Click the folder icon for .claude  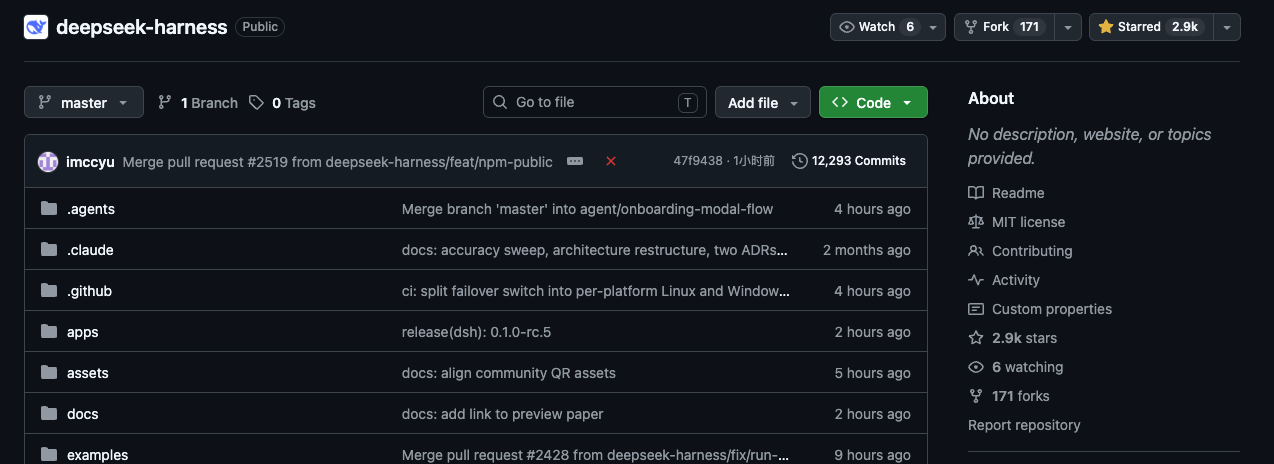click(x=49, y=250)
